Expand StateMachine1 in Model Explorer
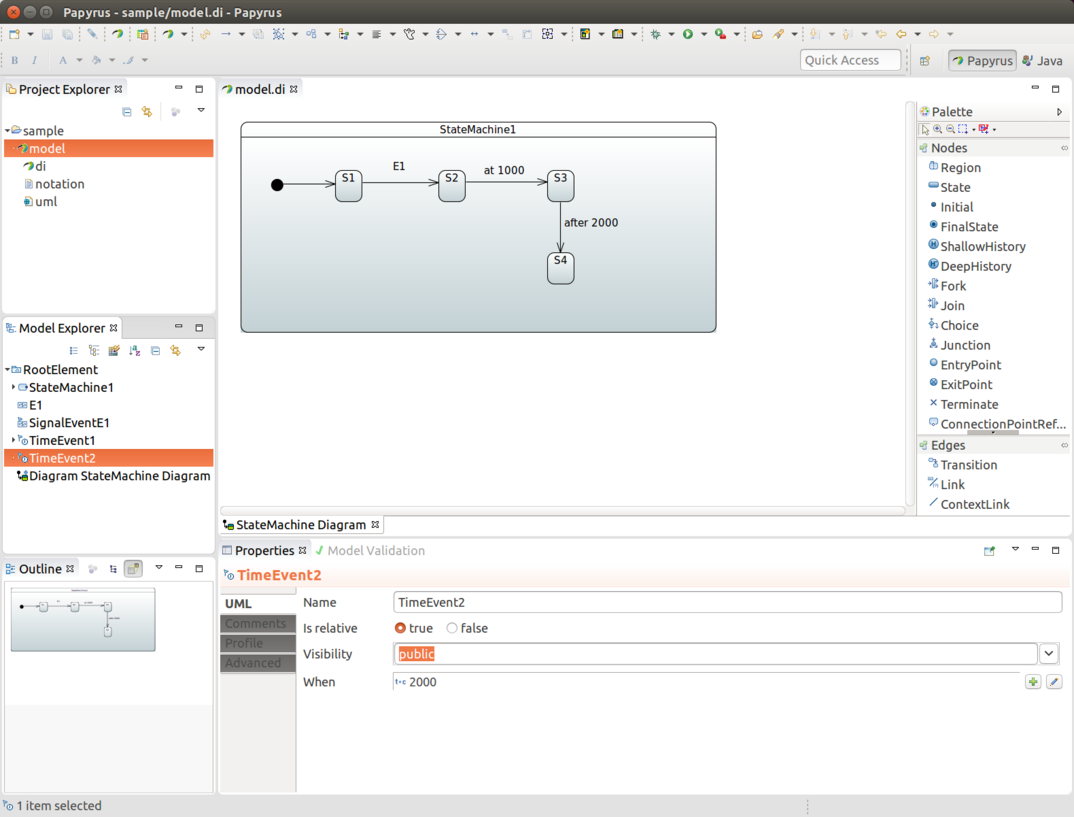The width and height of the screenshot is (1074, 817). coord(13,387)
